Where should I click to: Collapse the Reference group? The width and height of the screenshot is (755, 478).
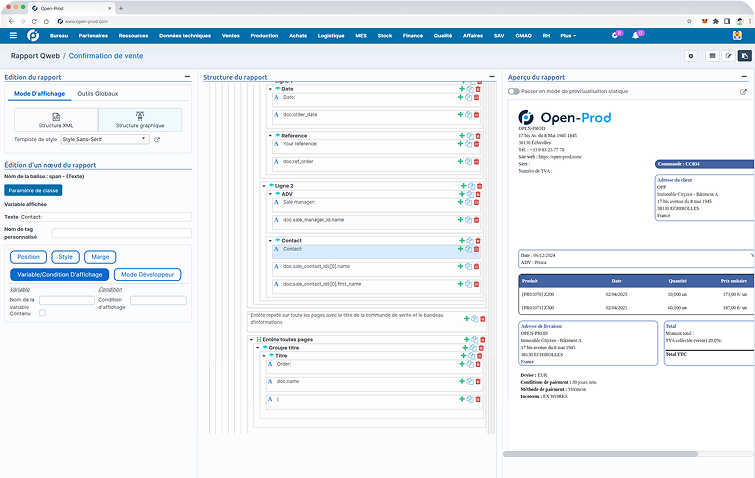270,136
